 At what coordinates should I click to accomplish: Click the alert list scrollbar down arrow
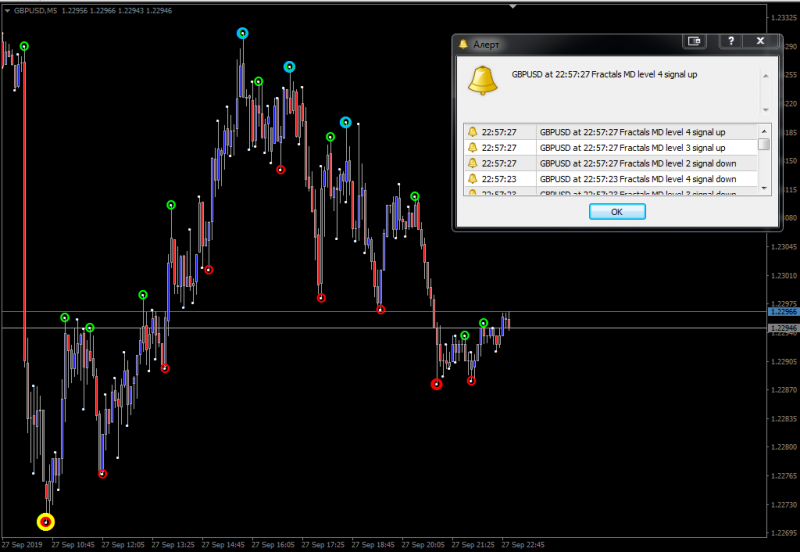tap(764, 188)
